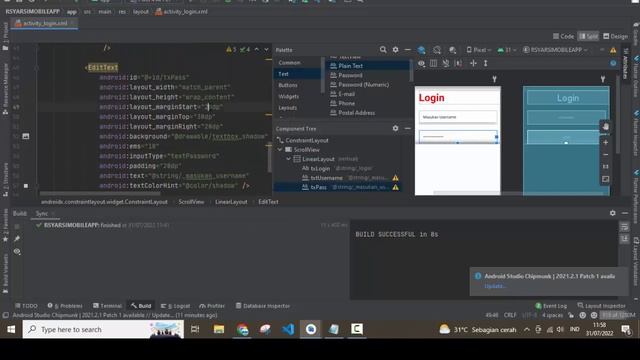
Task: Open Build panel settings gear
Action: click(x=613, y=213)
